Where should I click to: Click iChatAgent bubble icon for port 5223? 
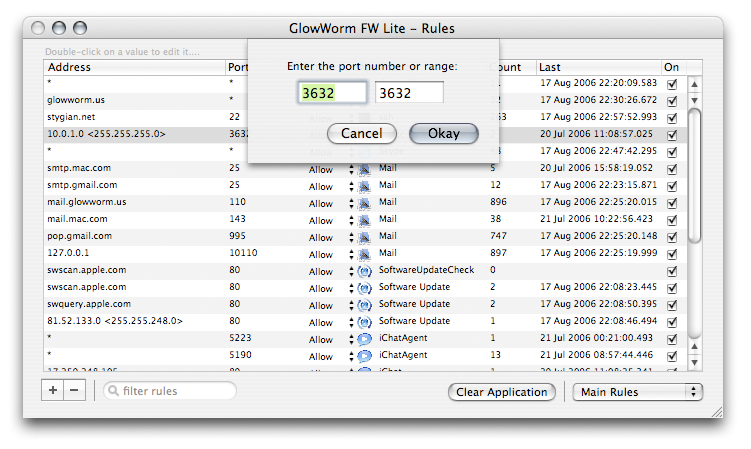tap(364, 339)
